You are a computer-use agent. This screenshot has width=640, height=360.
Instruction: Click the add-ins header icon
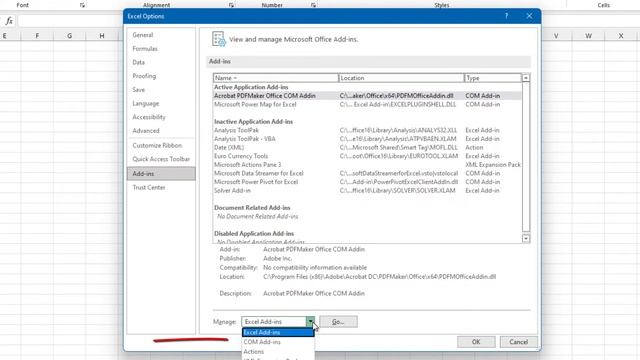click(219, 39)
